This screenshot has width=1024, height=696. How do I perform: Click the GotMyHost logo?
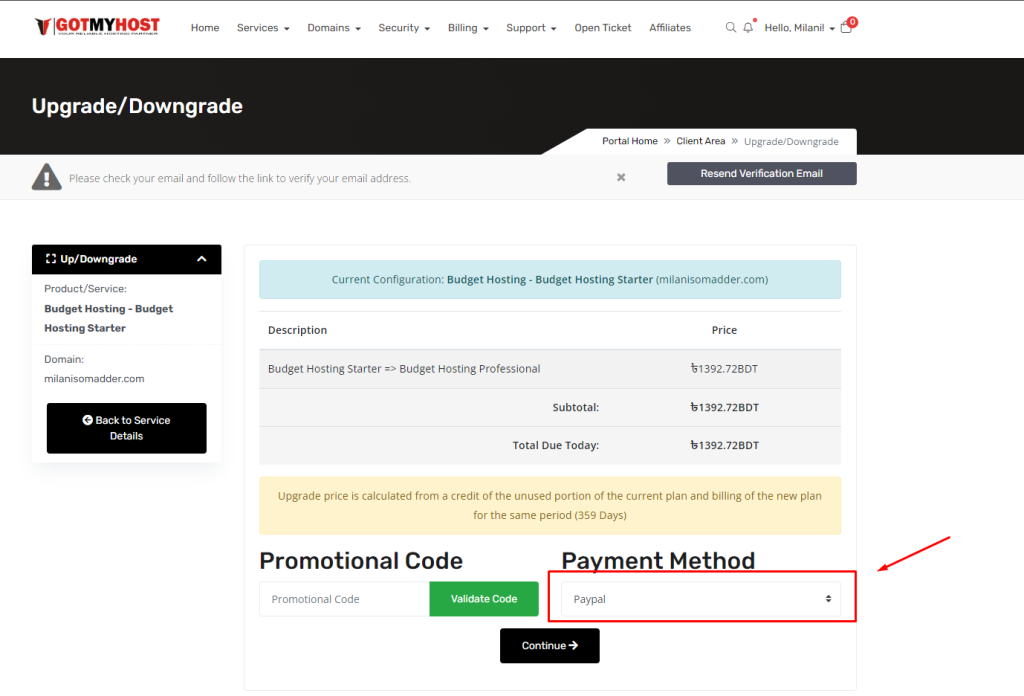[96, 27]
